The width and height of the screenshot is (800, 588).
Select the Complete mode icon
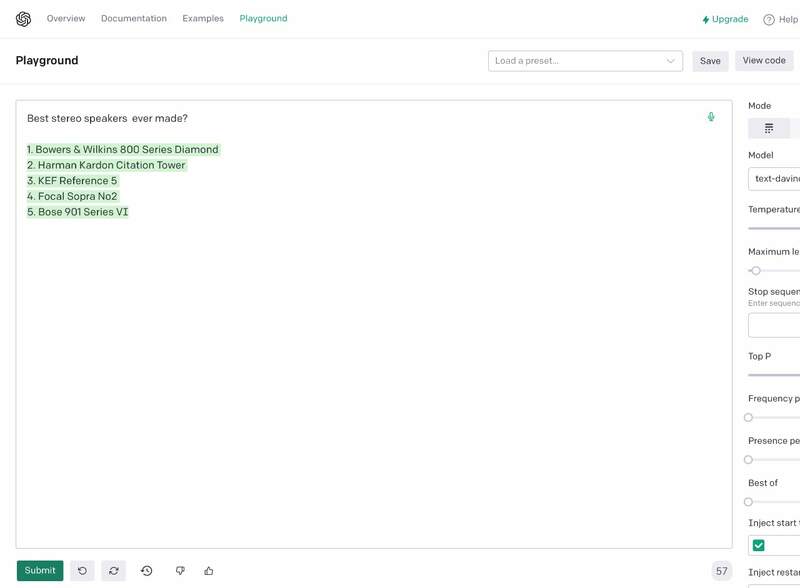click(x=768, y=128)
